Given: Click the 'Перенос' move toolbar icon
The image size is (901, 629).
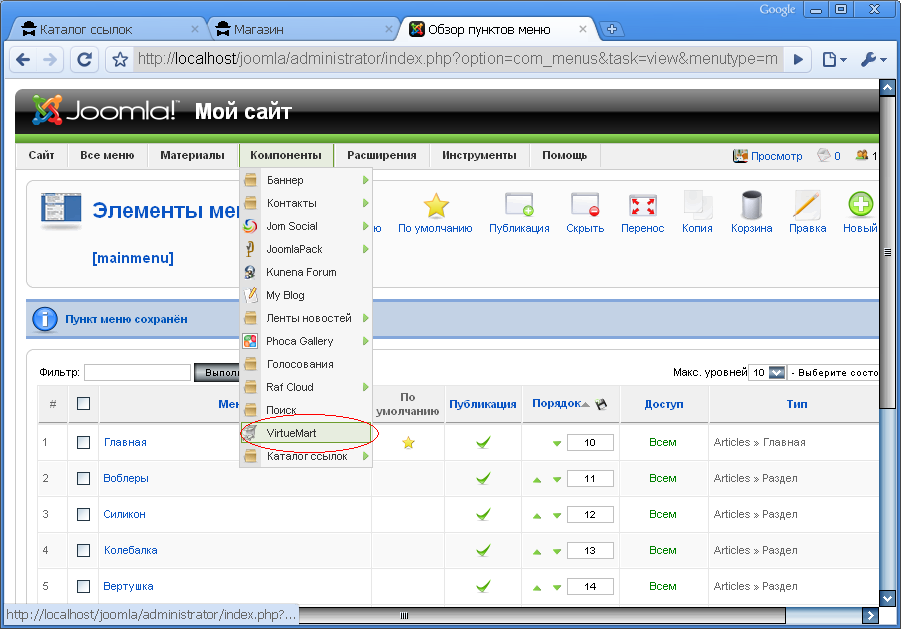Looking at the screenshot, I should tap(642, 206).
